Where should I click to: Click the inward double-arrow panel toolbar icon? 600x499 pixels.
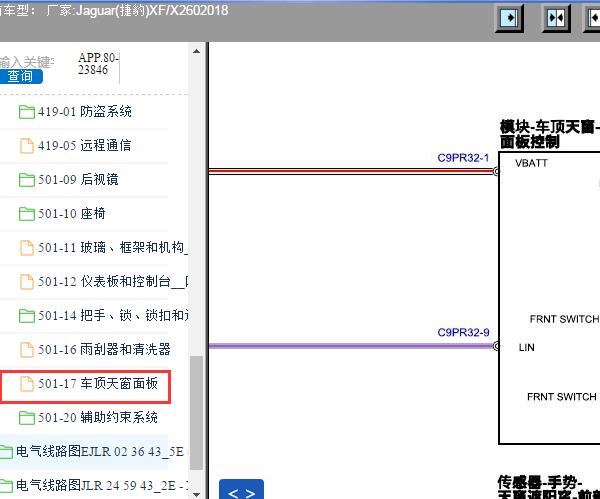click(x=556, y=18)
